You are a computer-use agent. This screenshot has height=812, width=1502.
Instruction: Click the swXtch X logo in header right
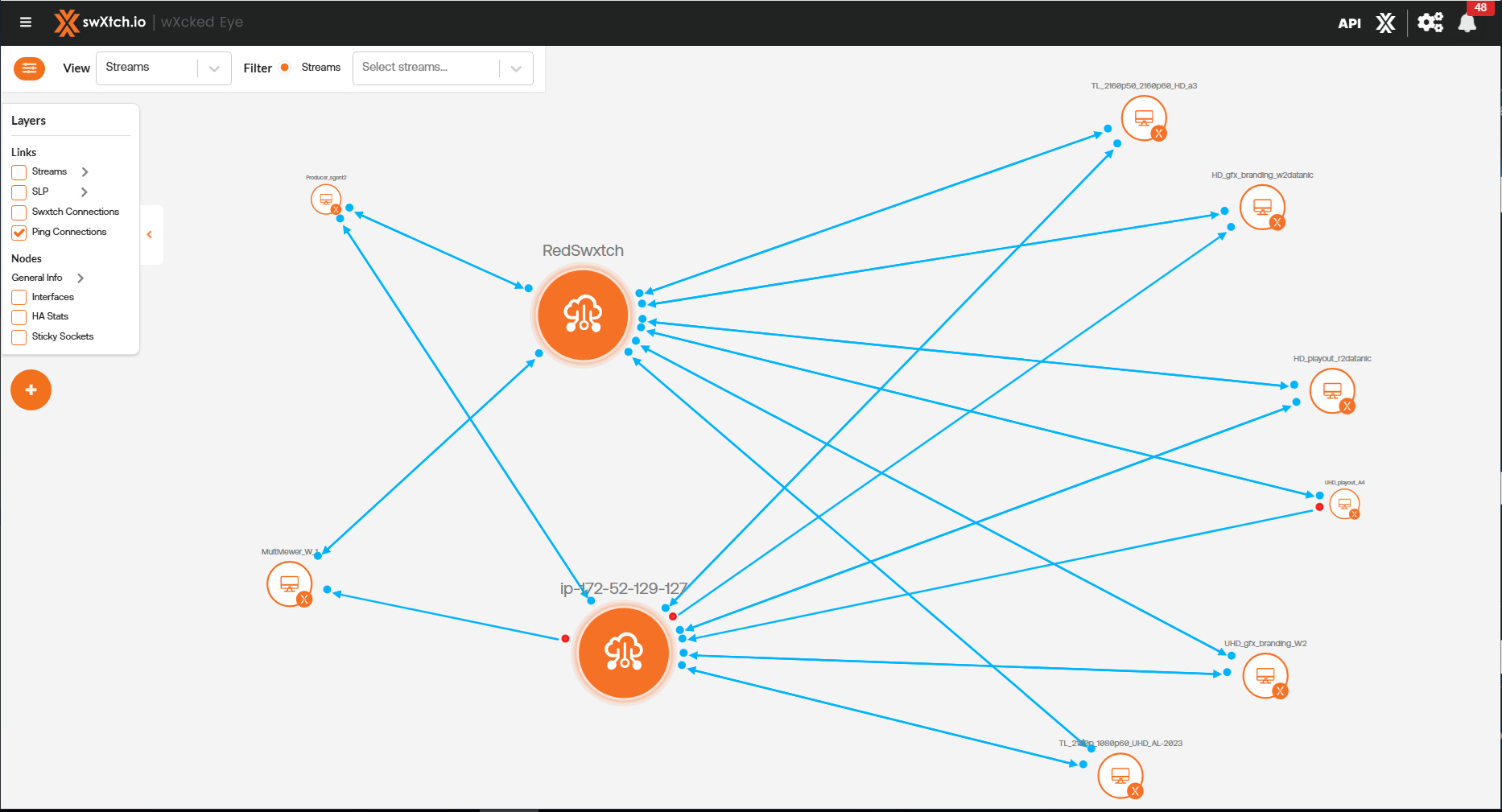(1385, 23)
